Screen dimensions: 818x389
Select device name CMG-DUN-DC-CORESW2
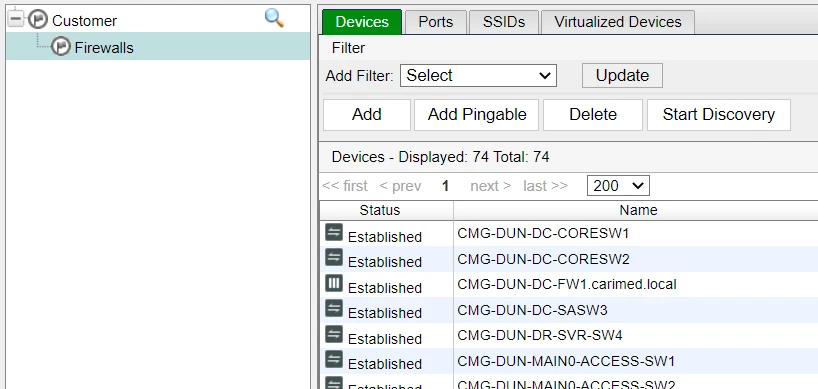point(544,259)
